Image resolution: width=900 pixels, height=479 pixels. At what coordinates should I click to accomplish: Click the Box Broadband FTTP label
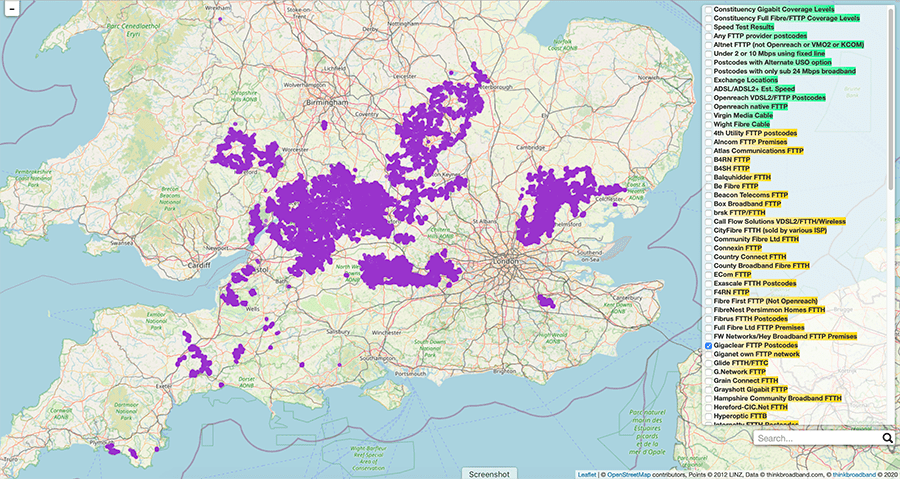click(x=747, y=204)
